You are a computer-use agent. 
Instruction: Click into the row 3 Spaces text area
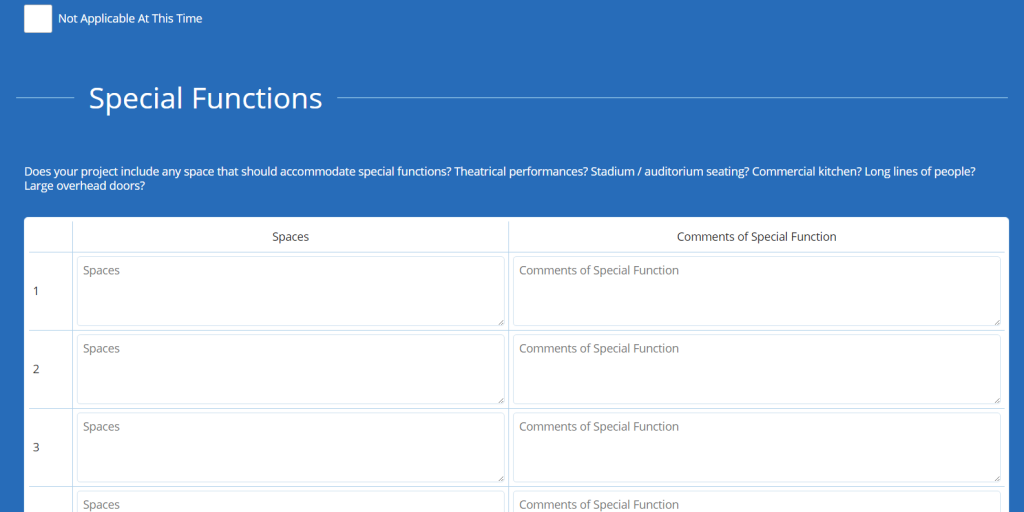(290, 447)
